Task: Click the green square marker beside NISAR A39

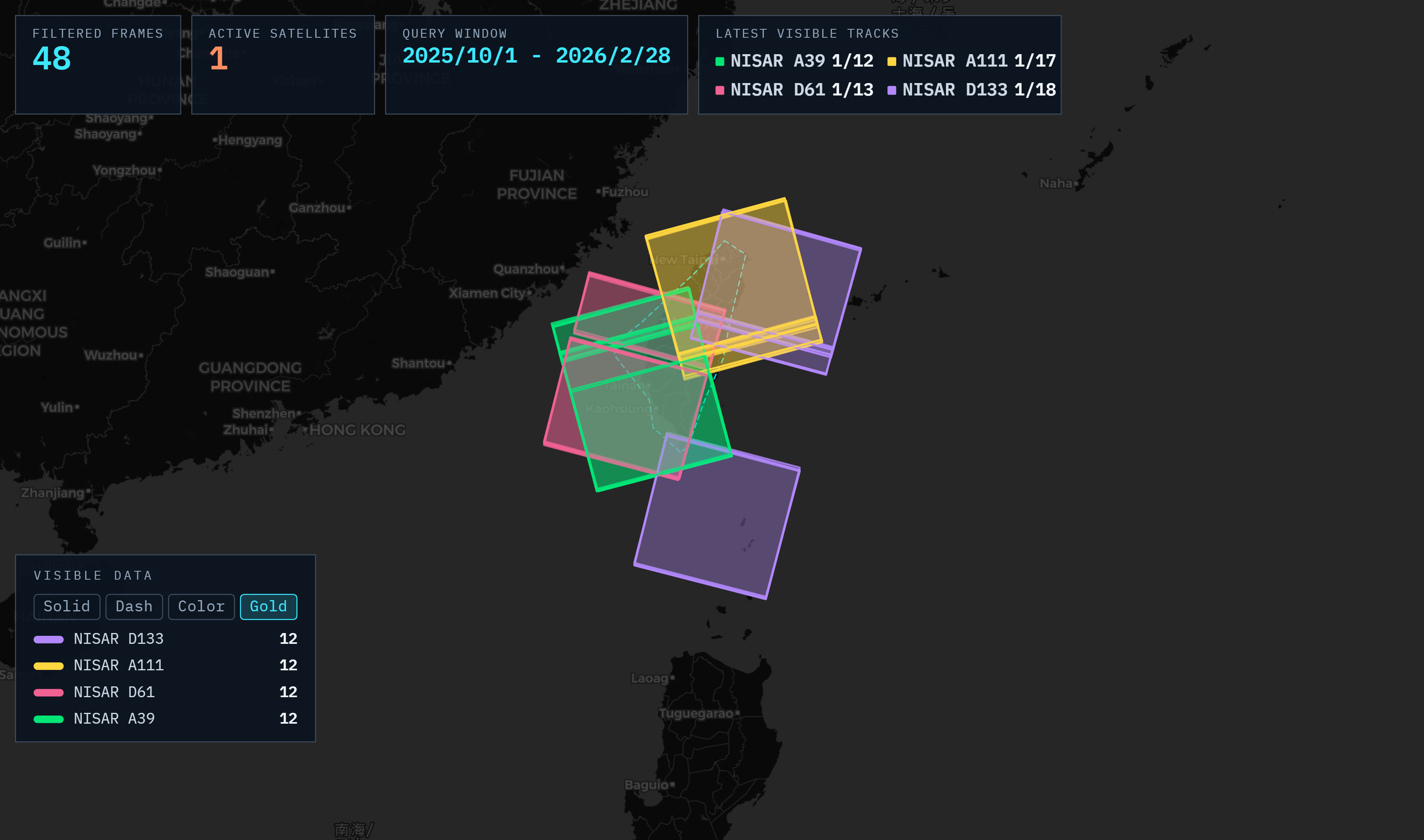Action: coord(720,61)
